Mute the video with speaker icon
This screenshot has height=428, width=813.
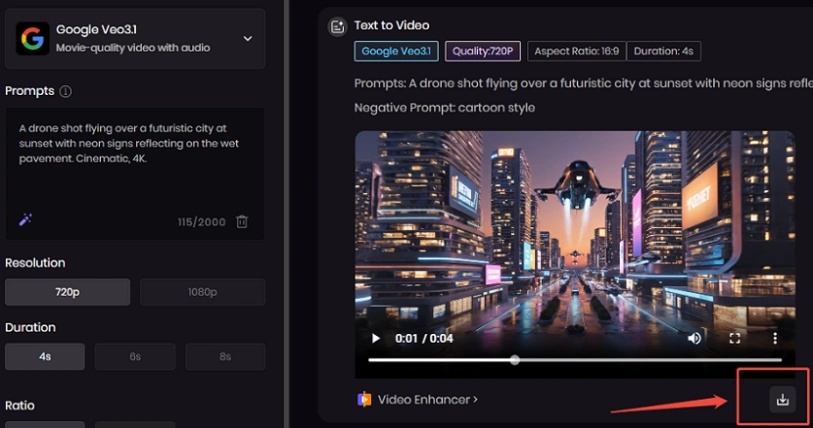click(x=694, y=338)
